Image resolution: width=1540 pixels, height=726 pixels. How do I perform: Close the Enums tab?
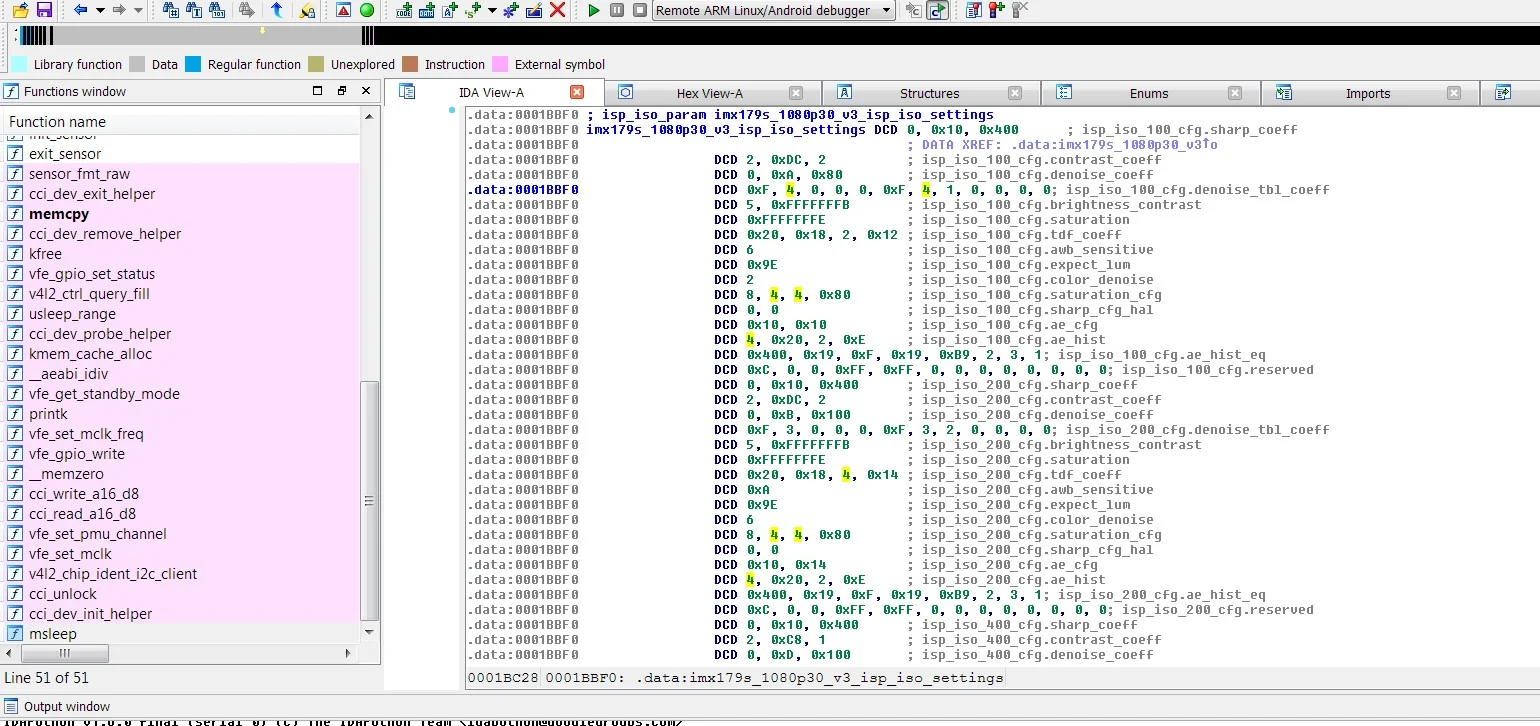point(1235,93)
